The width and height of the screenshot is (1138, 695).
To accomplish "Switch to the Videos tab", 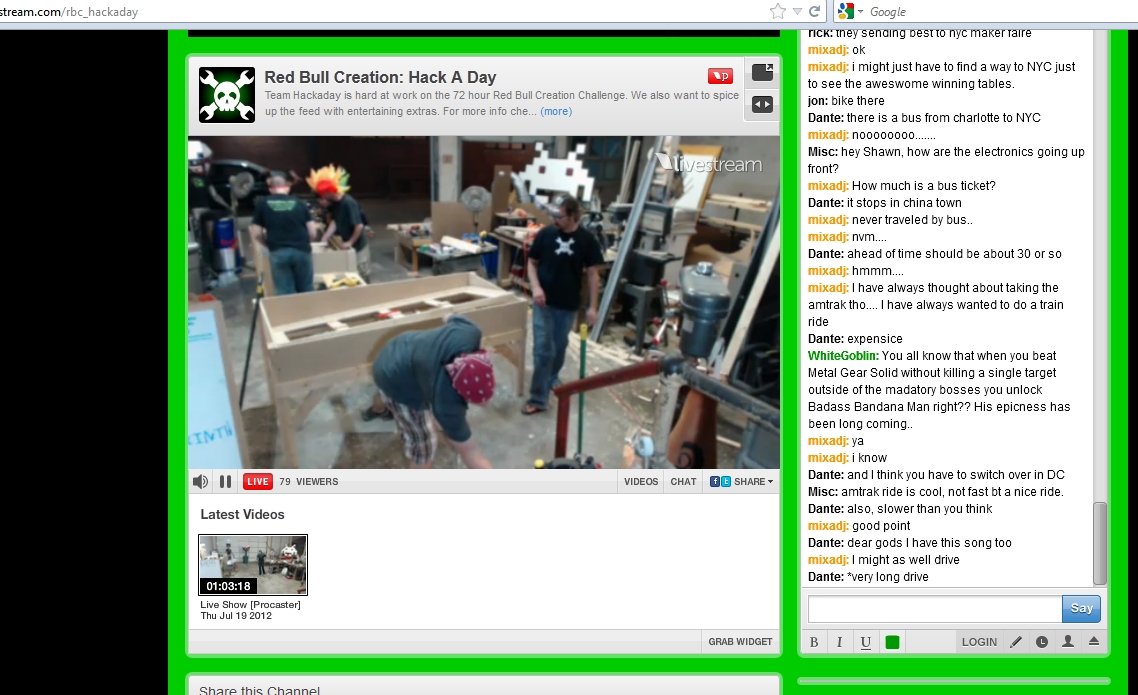I will pyautogui.click(x=641, y=482).
